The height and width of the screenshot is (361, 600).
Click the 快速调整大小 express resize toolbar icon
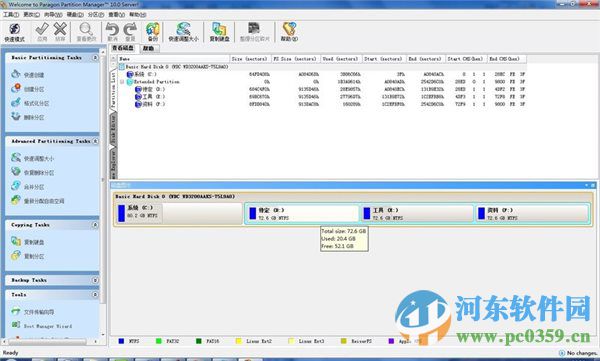point(183,32)
